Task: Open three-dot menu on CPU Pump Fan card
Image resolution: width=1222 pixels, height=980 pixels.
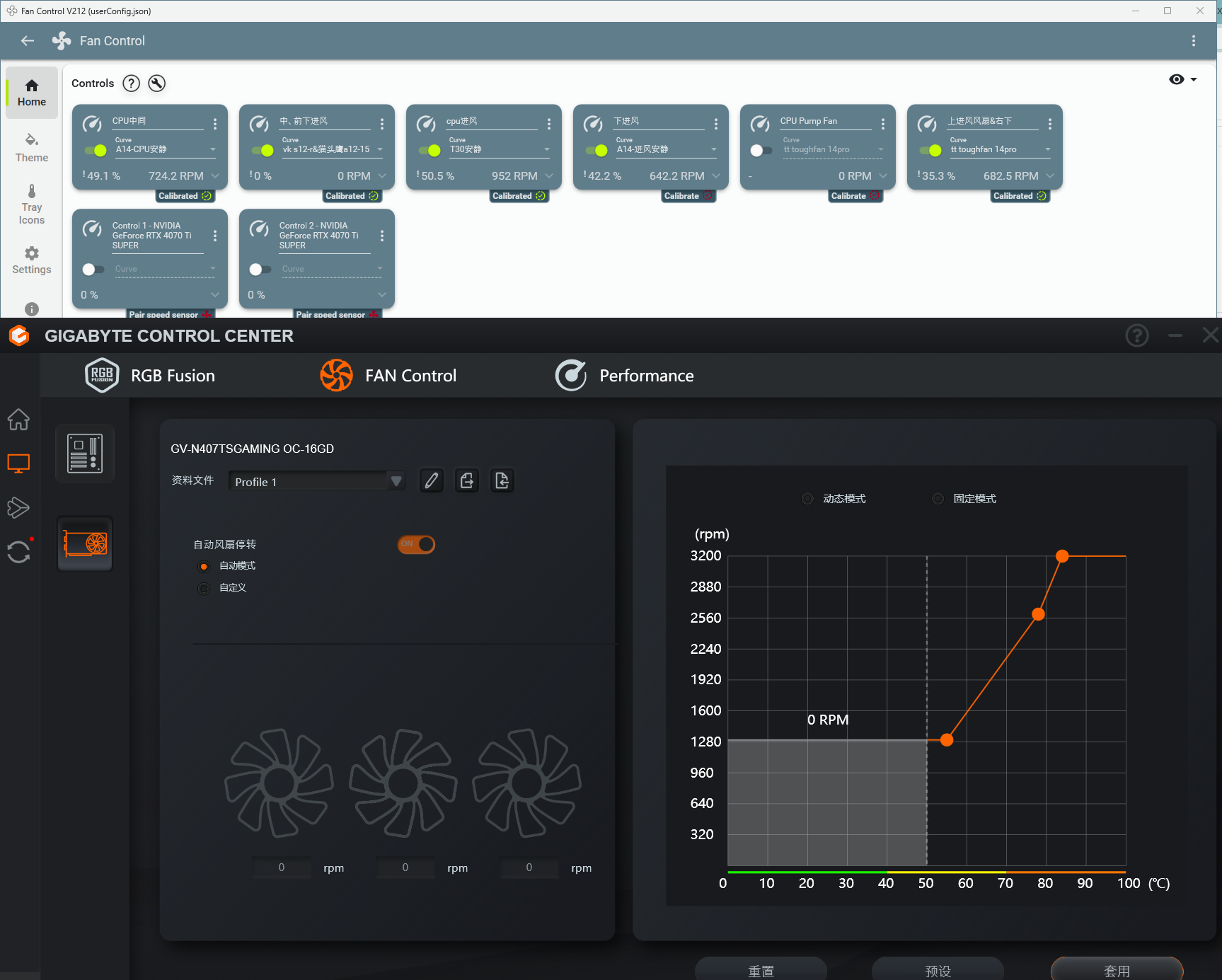Action: 883,124
